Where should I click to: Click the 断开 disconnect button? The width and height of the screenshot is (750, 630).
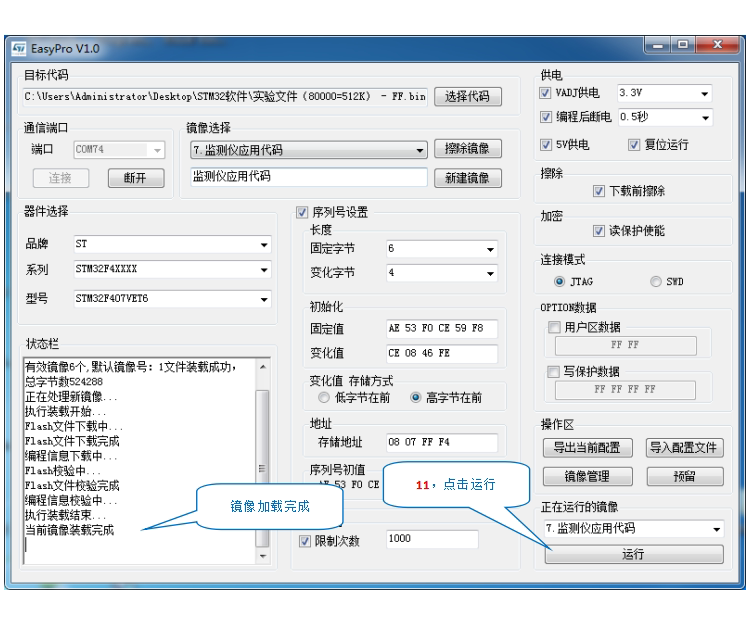(x=136, y=178)
